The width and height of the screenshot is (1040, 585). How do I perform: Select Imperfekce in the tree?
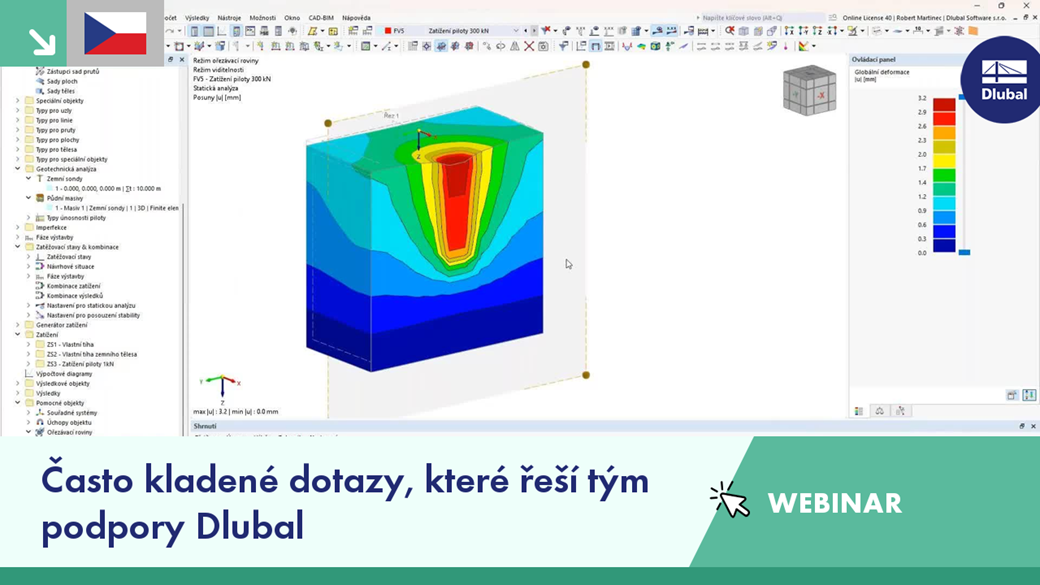coord(51,228)
